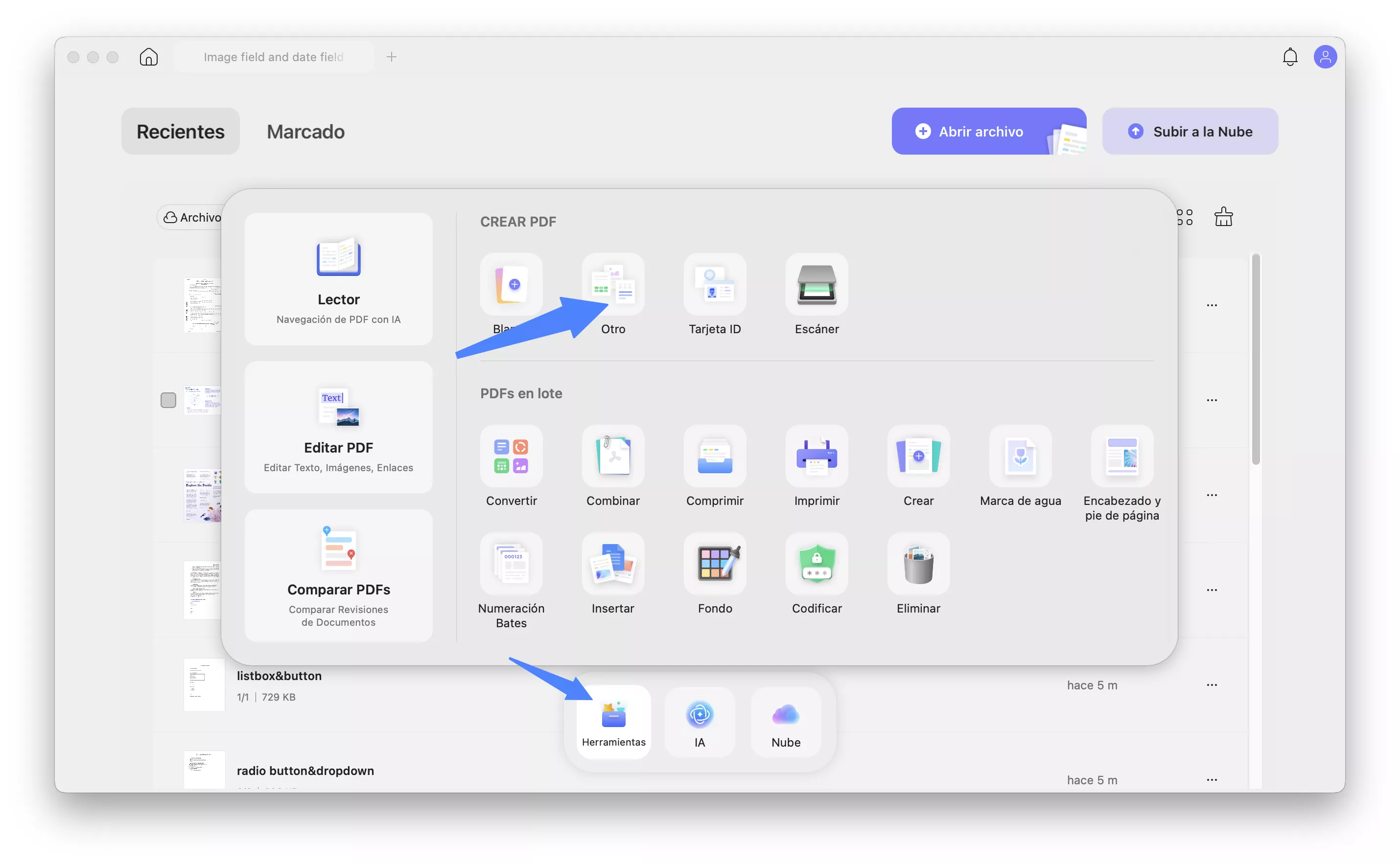1400x865 pixels.
Task: Open the Escáner create PDF tool
Action: tap(816, 284)
